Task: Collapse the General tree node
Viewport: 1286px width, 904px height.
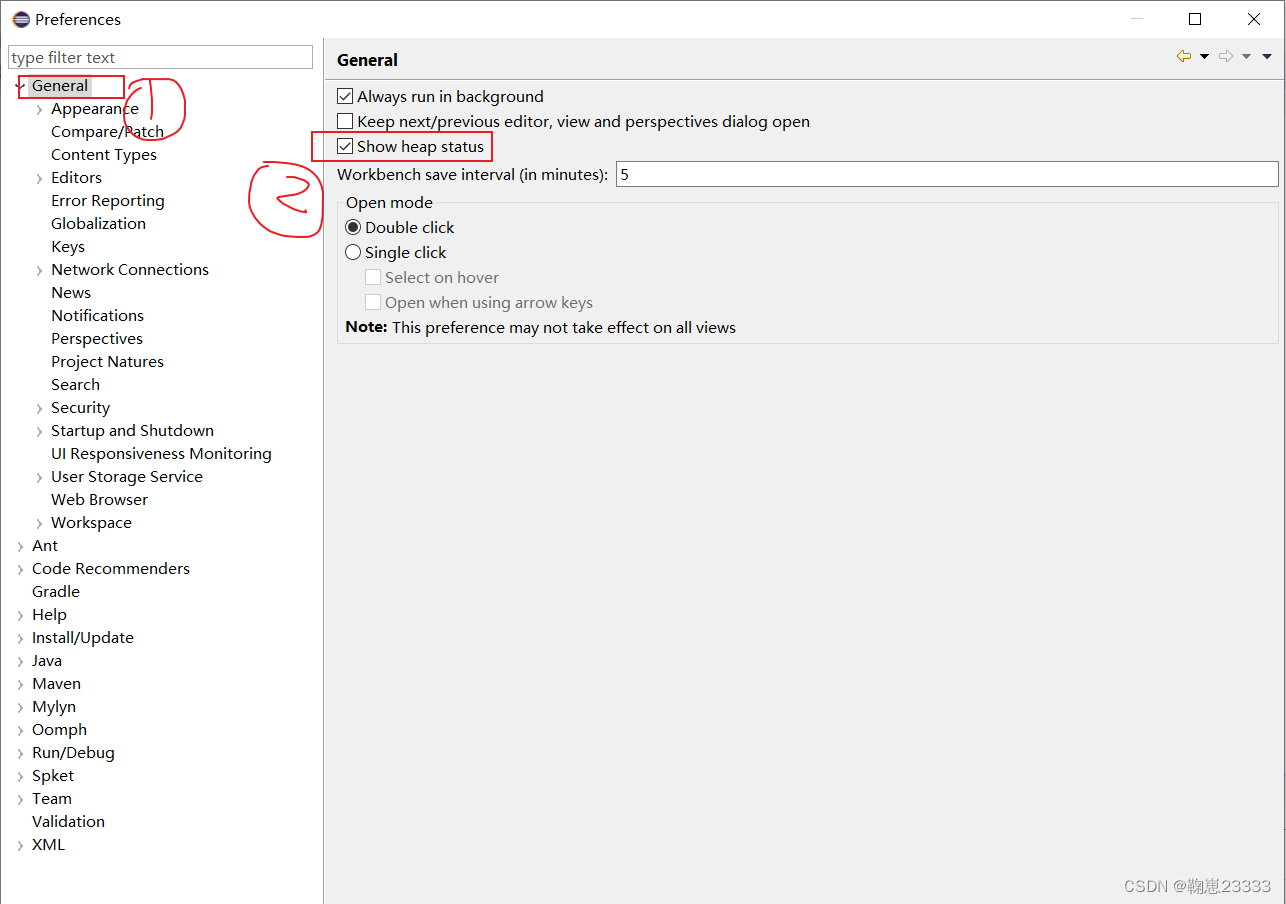Action: [x=20, y=86]
